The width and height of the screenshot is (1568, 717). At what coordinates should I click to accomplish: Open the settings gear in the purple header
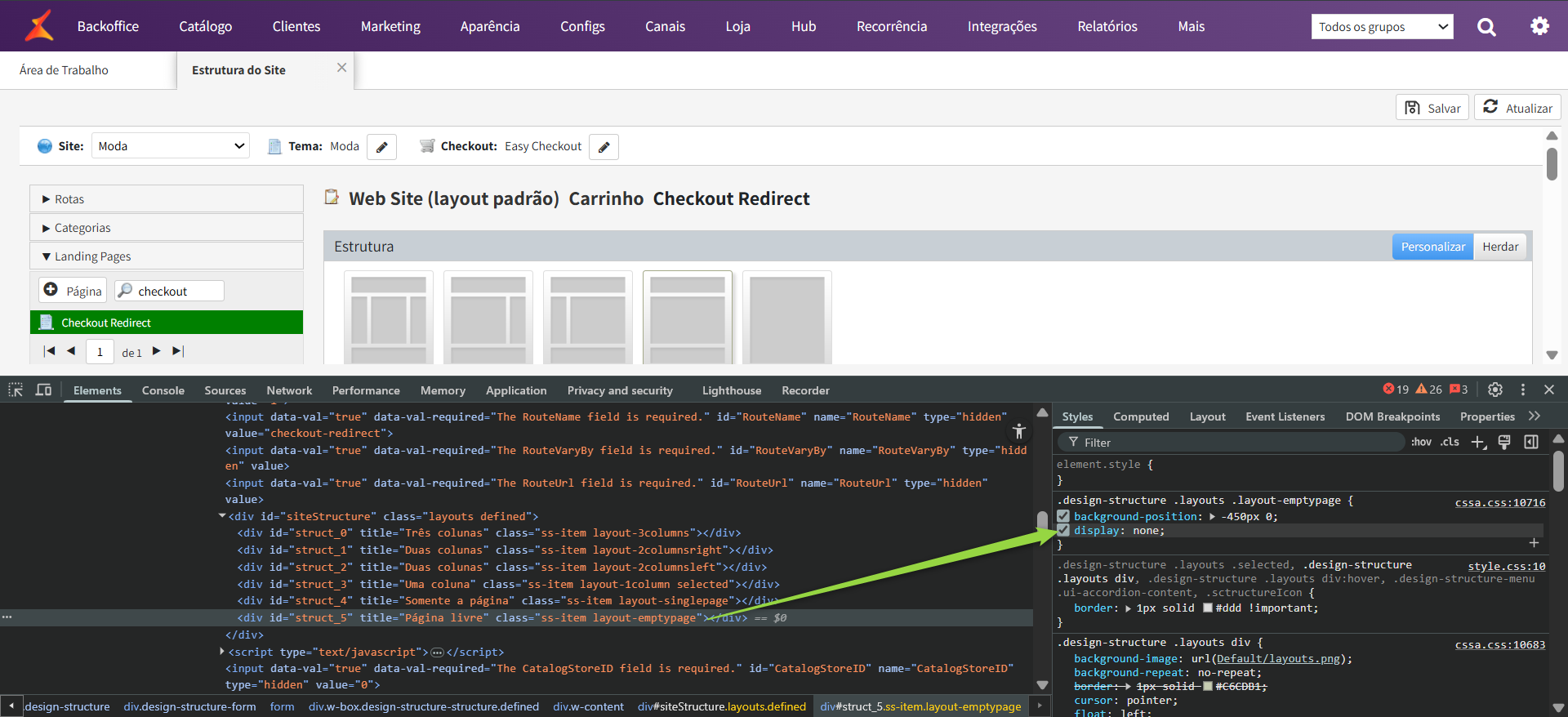pyautogui.click(x=1539, y=26)
